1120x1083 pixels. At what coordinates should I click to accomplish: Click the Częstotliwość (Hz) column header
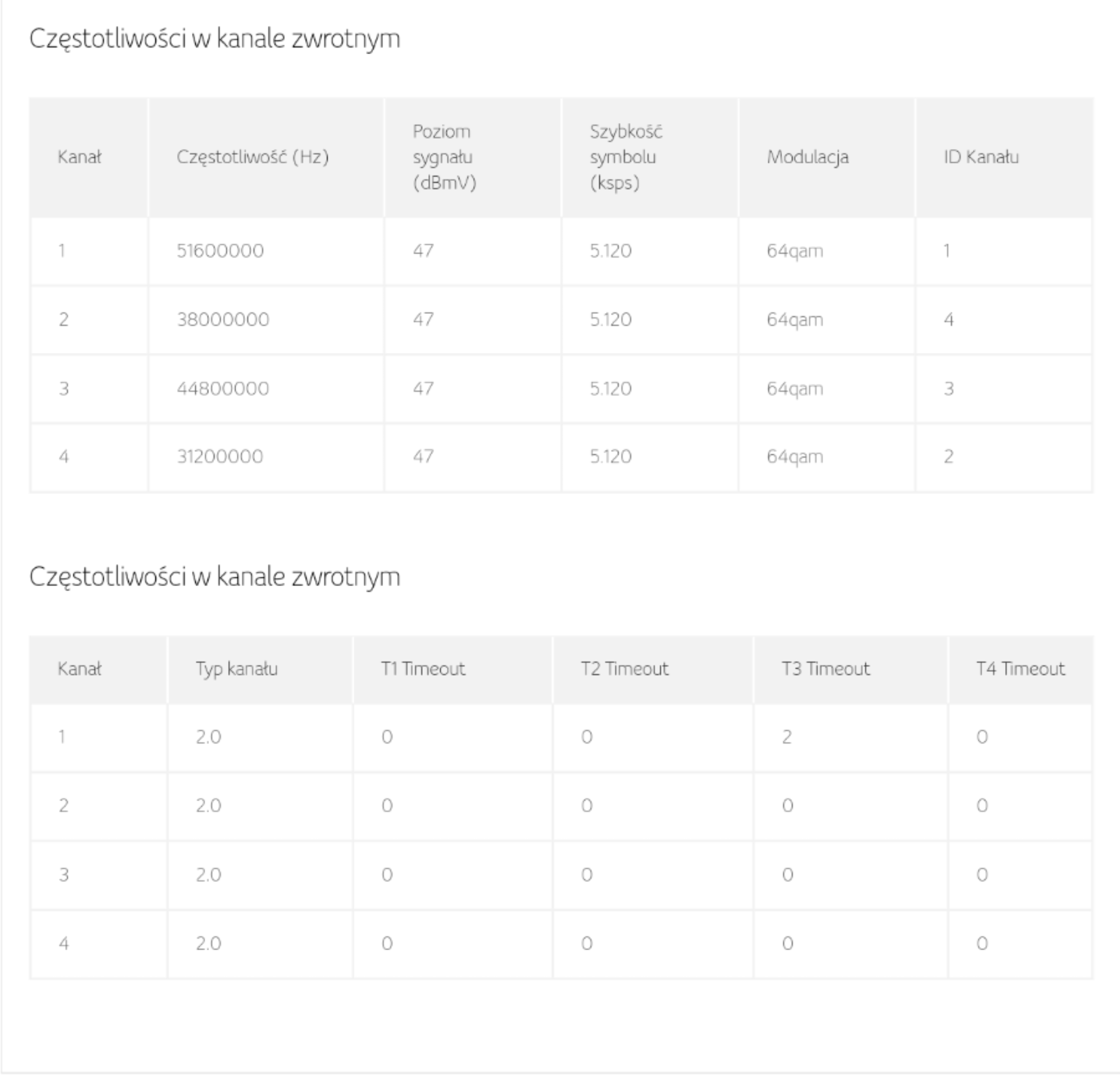pyautogui.click(x=253, y=157)
